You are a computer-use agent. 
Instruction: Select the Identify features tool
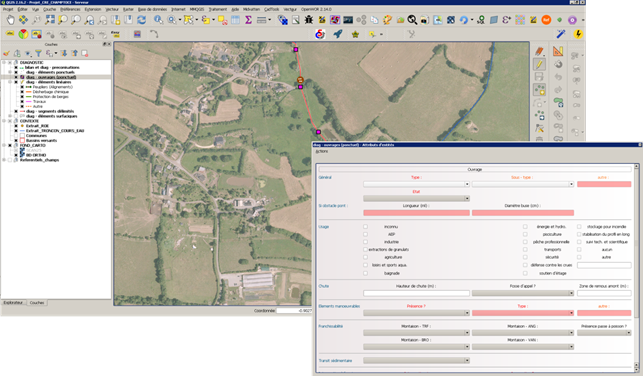tap(158, 20)
